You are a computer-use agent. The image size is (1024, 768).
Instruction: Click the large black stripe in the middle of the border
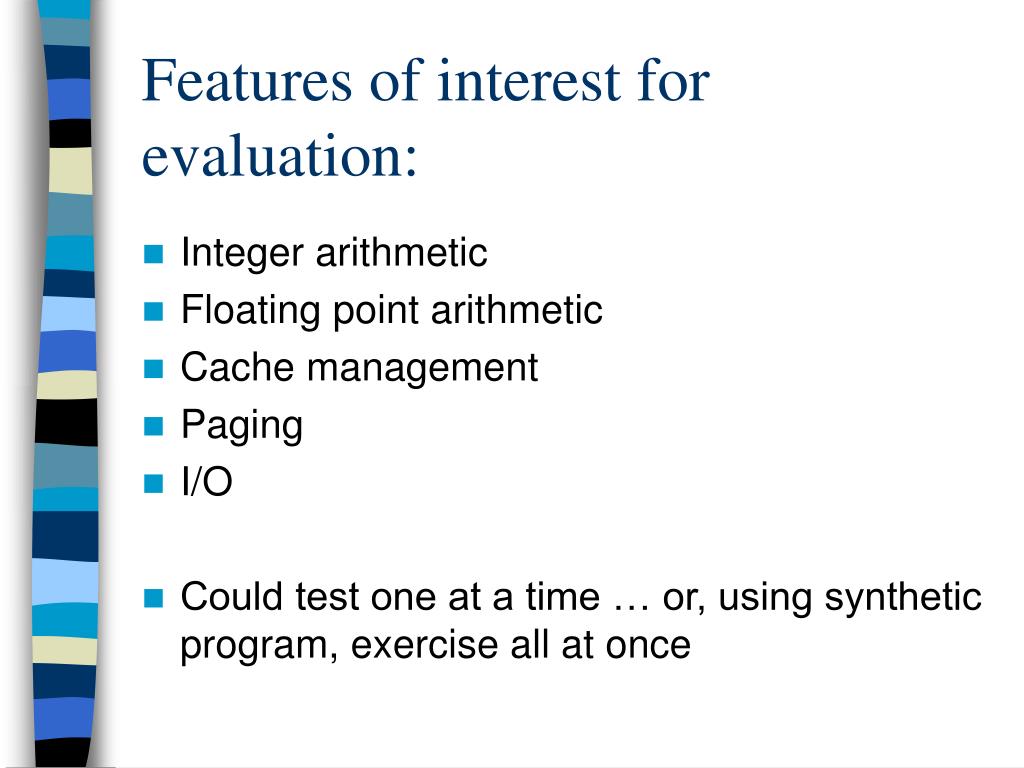[66, 422]
